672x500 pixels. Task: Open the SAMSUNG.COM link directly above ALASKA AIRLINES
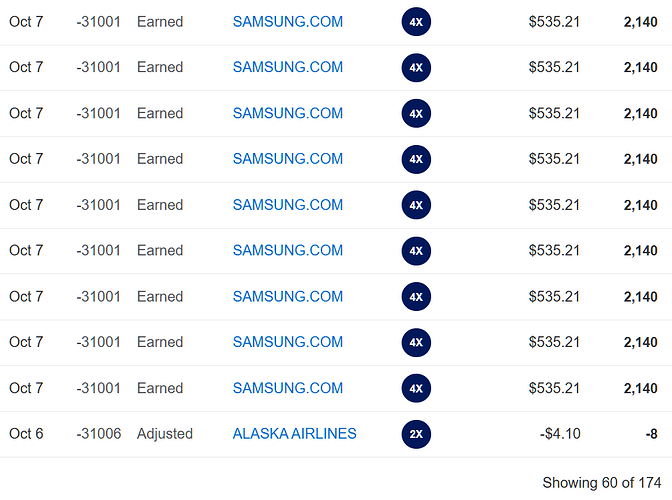coord(287,388)
